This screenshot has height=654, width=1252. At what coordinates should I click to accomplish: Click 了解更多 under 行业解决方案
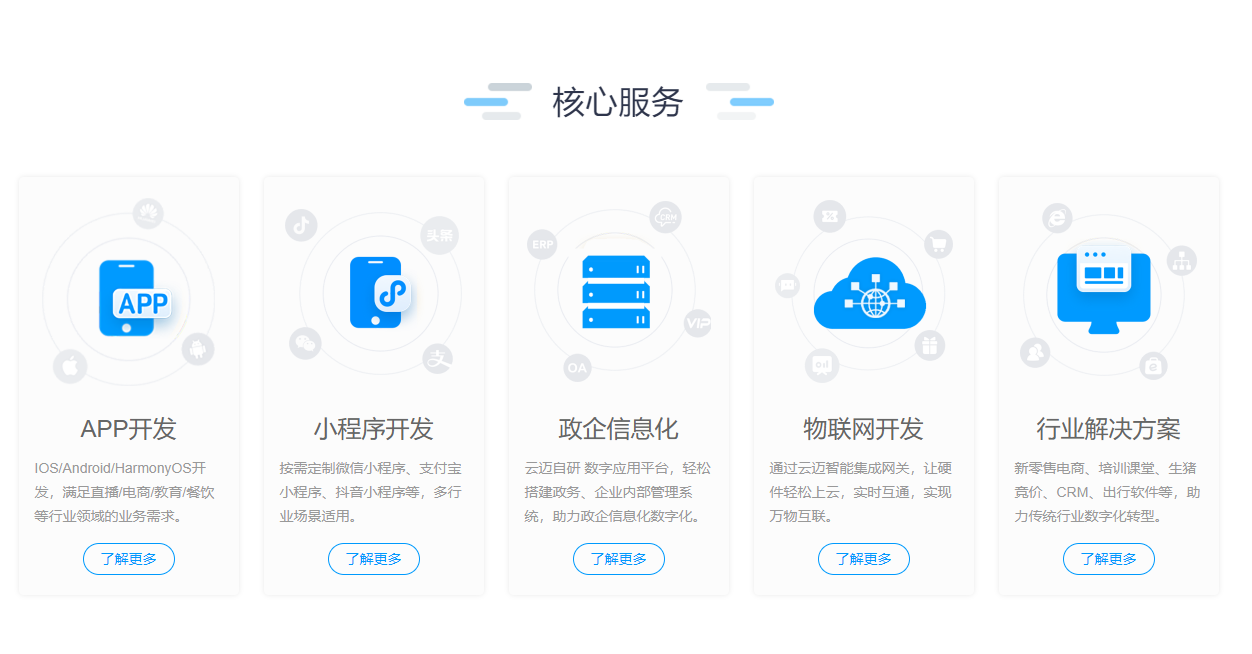click(1109, 559)
